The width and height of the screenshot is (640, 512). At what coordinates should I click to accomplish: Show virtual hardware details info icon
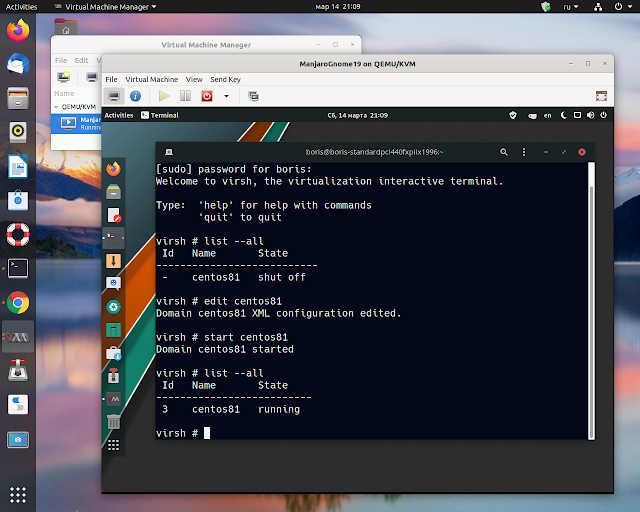tap(135, 96)
